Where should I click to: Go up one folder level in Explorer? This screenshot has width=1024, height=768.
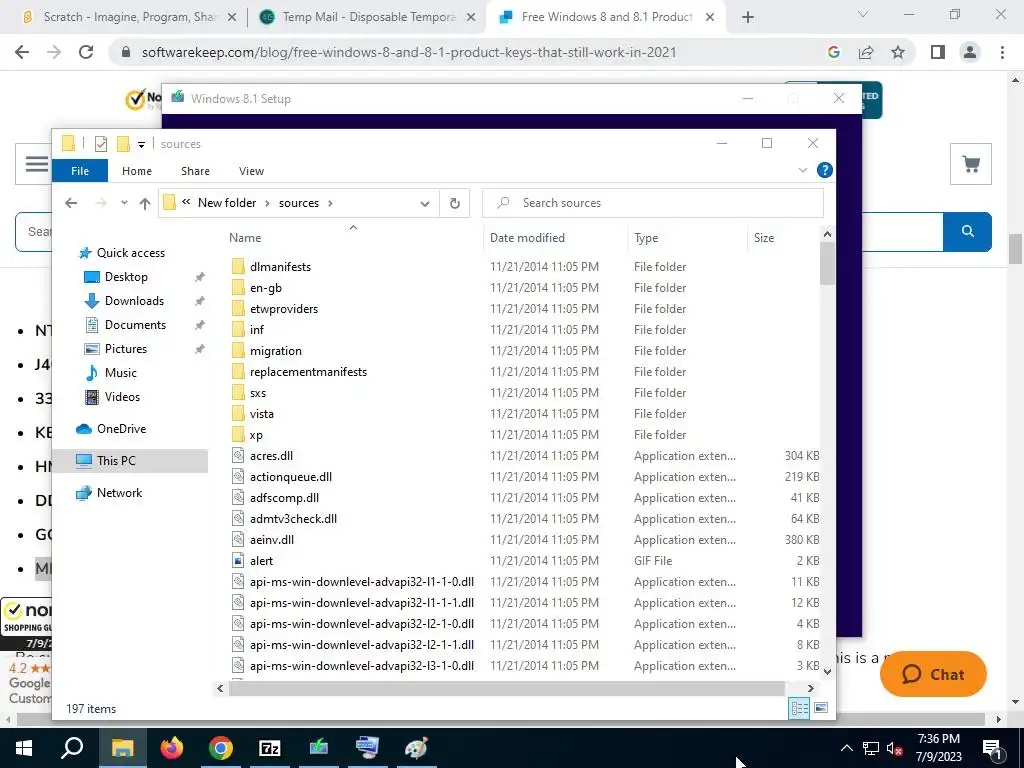(x=145, y=203)
